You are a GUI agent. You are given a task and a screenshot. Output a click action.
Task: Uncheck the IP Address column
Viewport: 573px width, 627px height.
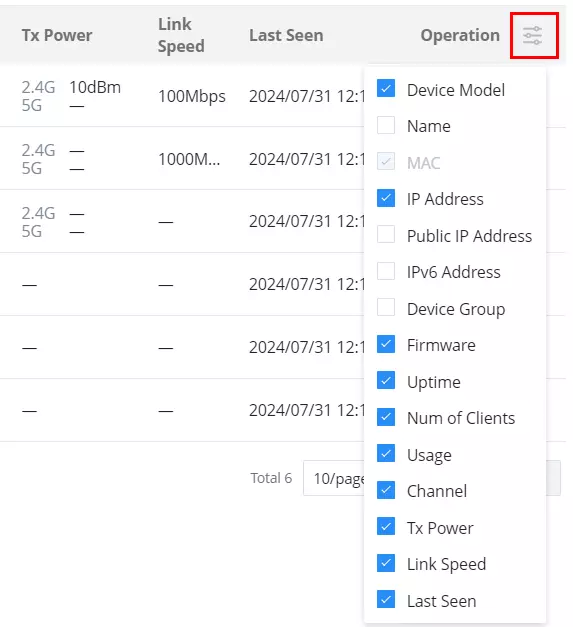point(386,198)
